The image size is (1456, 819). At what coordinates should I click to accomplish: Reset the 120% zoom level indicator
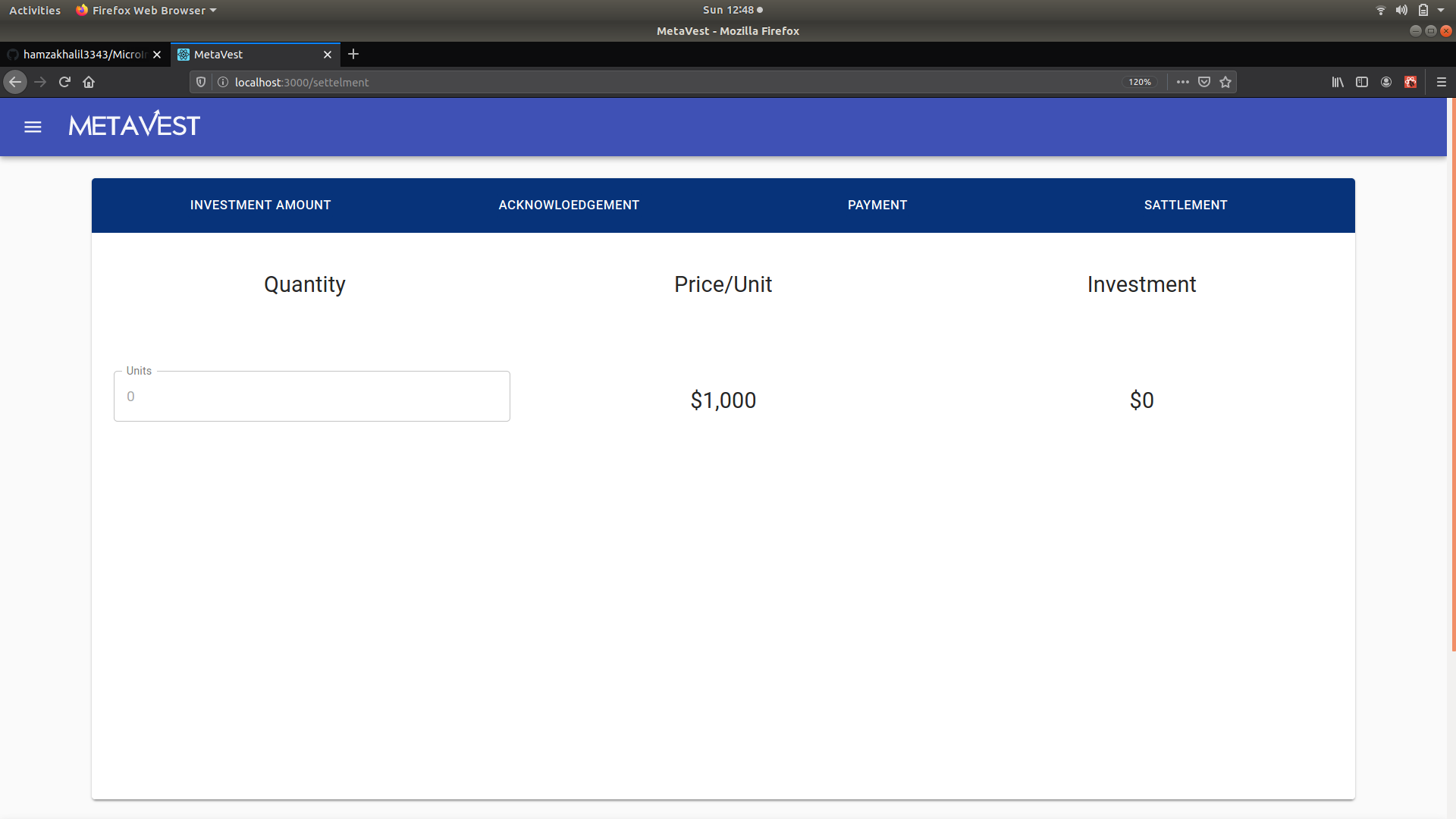[1139, 82]
